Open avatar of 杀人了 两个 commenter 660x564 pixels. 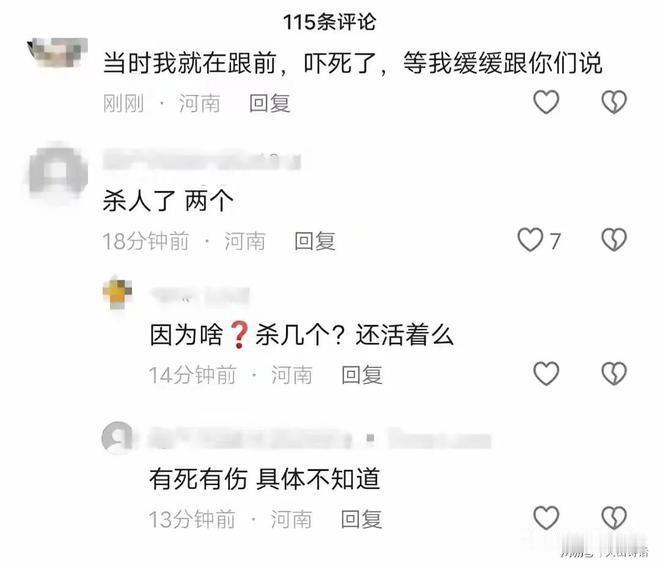pos(58,173)
